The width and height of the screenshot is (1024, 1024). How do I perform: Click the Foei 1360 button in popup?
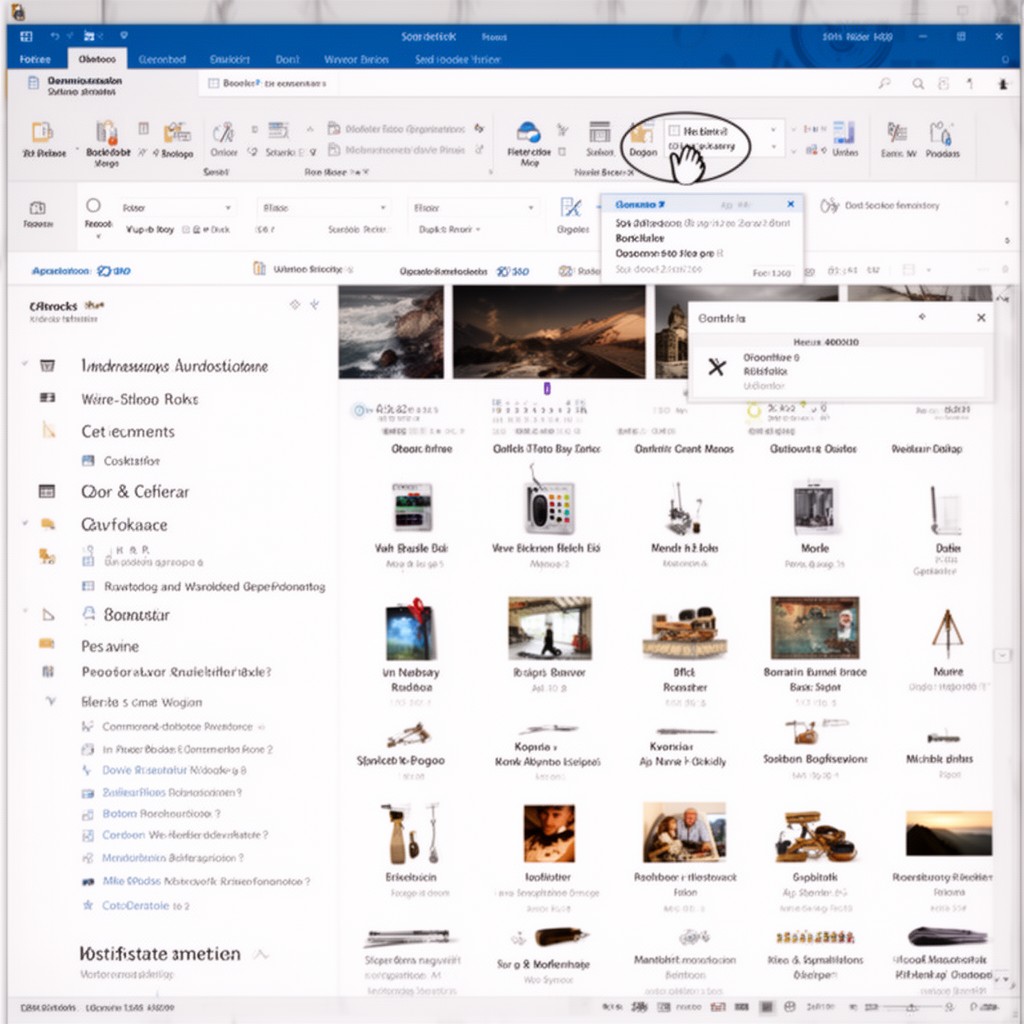[x=771, y=273]
